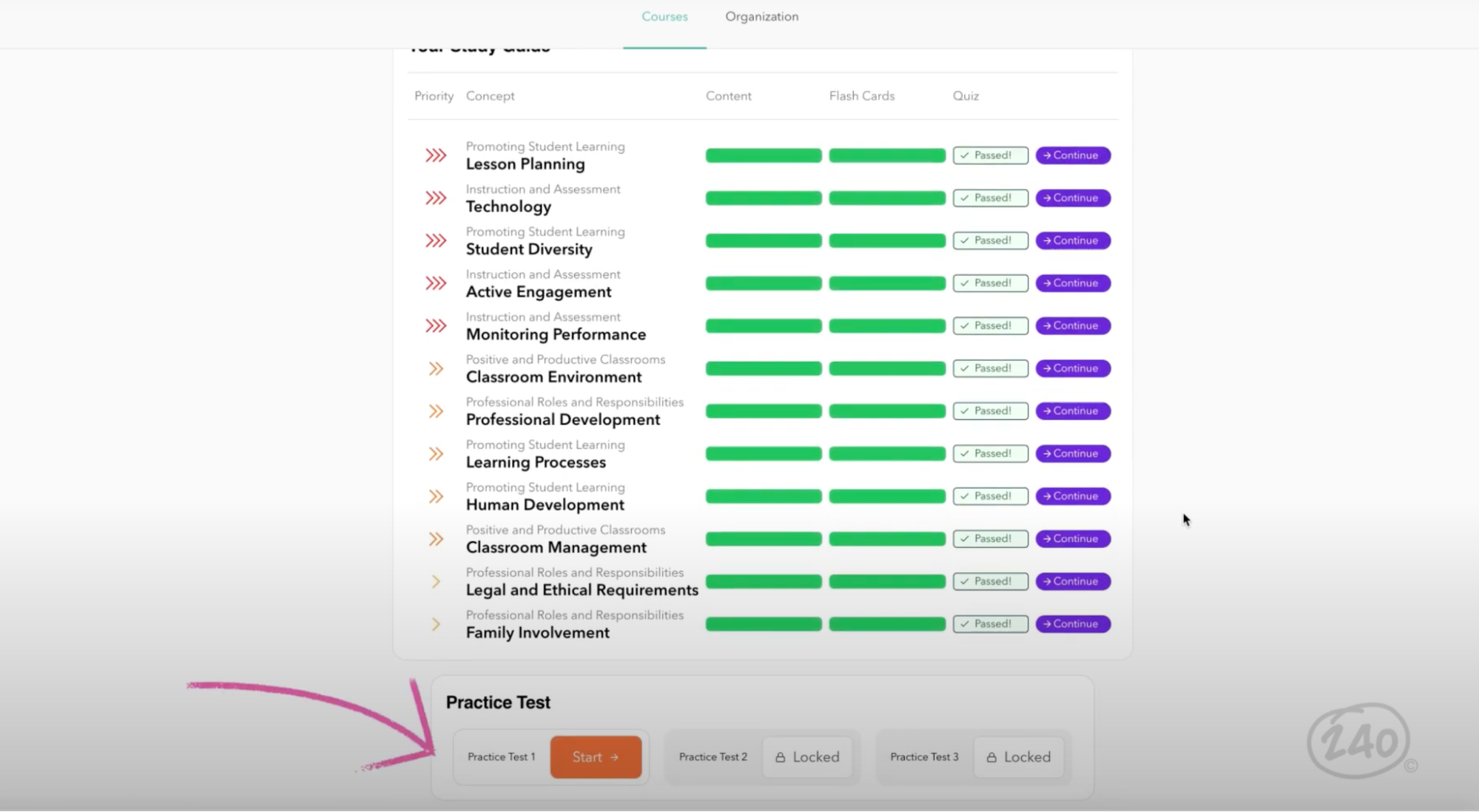Switch to the Organization tab
This screenshot has height=812, width=1479.
click(761, 16)
